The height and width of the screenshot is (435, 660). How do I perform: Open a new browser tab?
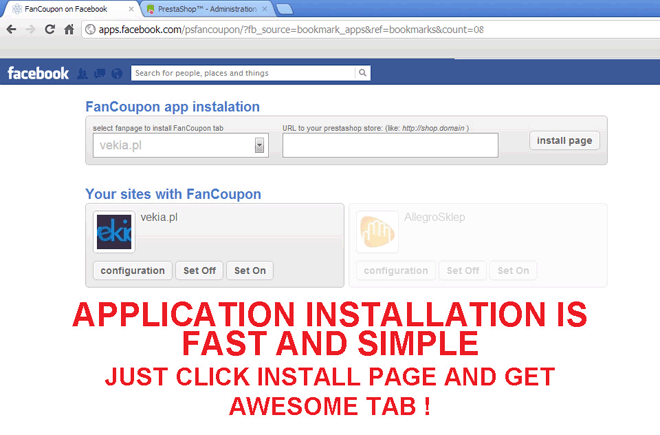tap(285, 9)
